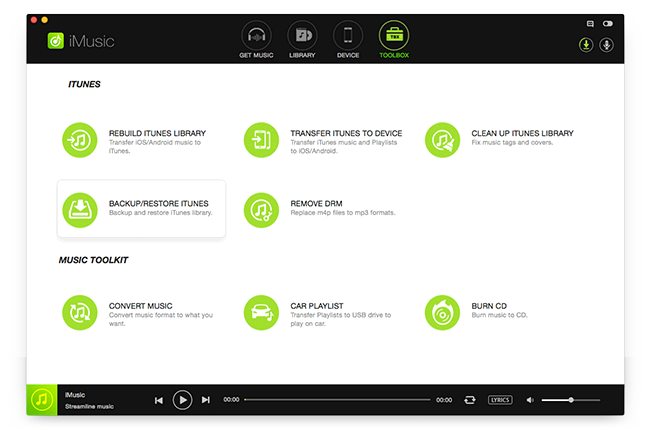Open the downloads icon in header
This screenshot has height=430, width=650.
tap(586, 45)
